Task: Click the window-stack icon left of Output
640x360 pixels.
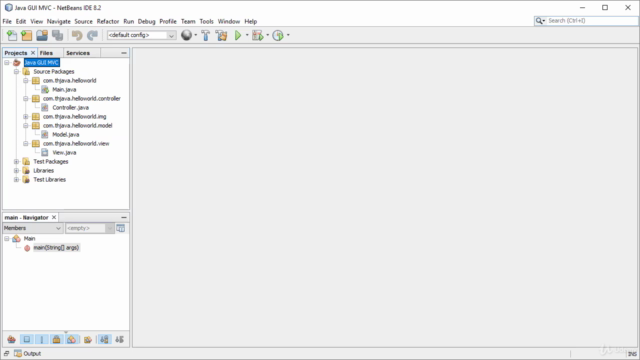Action: [x=7, y=353]
